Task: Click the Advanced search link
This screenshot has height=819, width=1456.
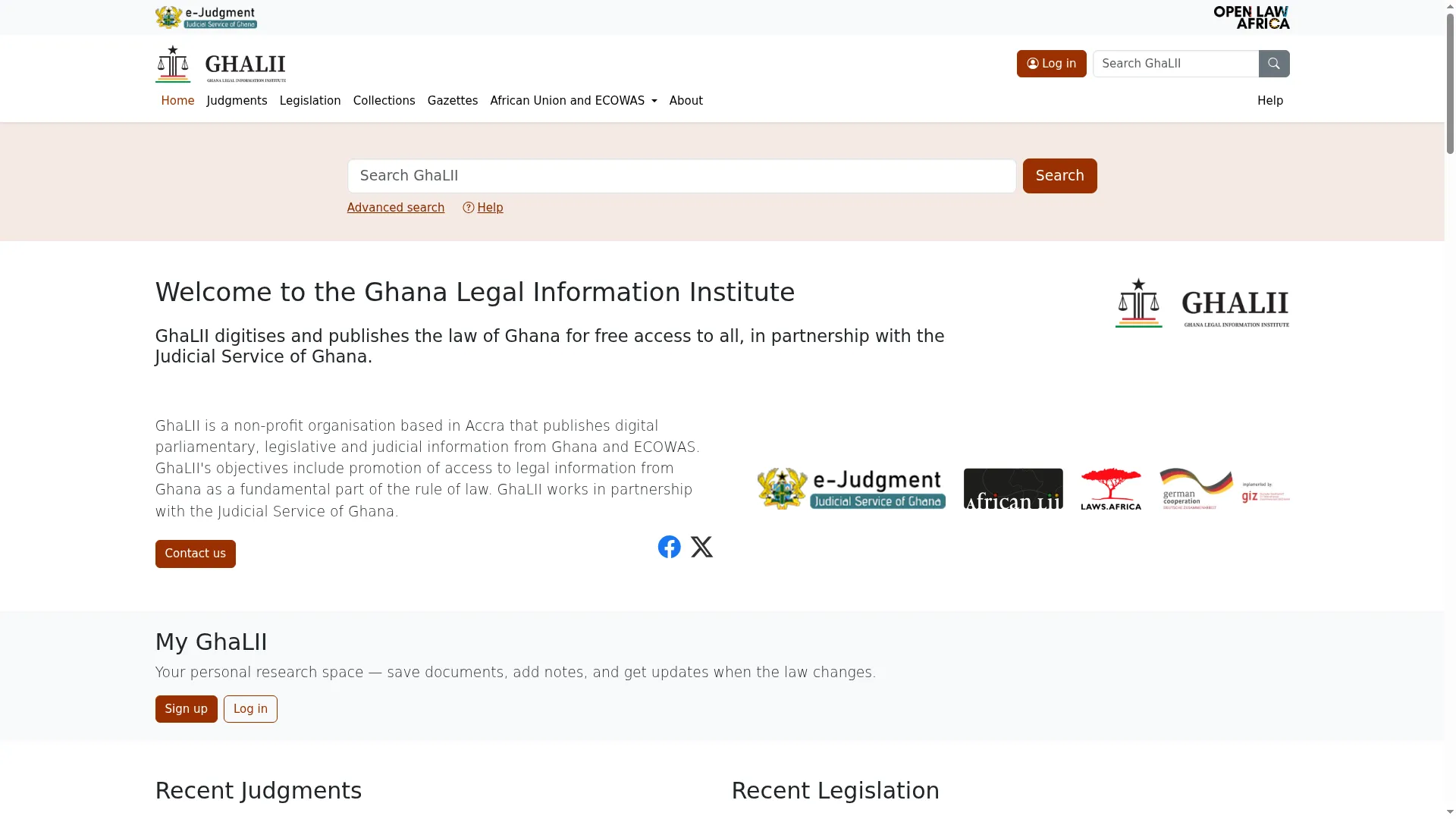Action: (x=396, y=208)
